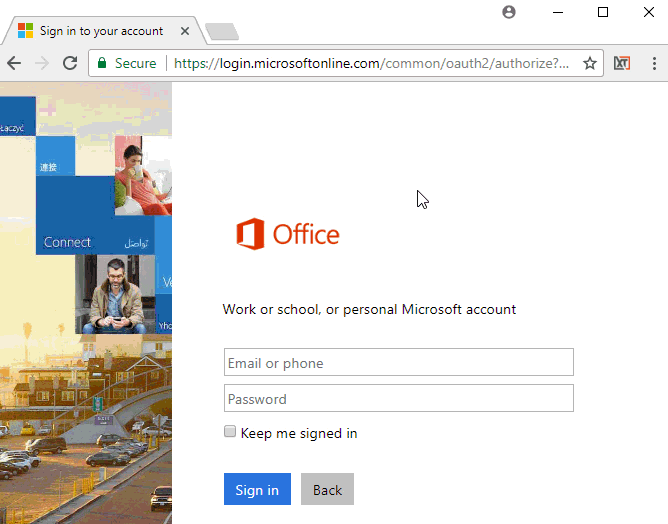Reload the current page
This screenshot has height=524, width=668.
coord(70,63)
